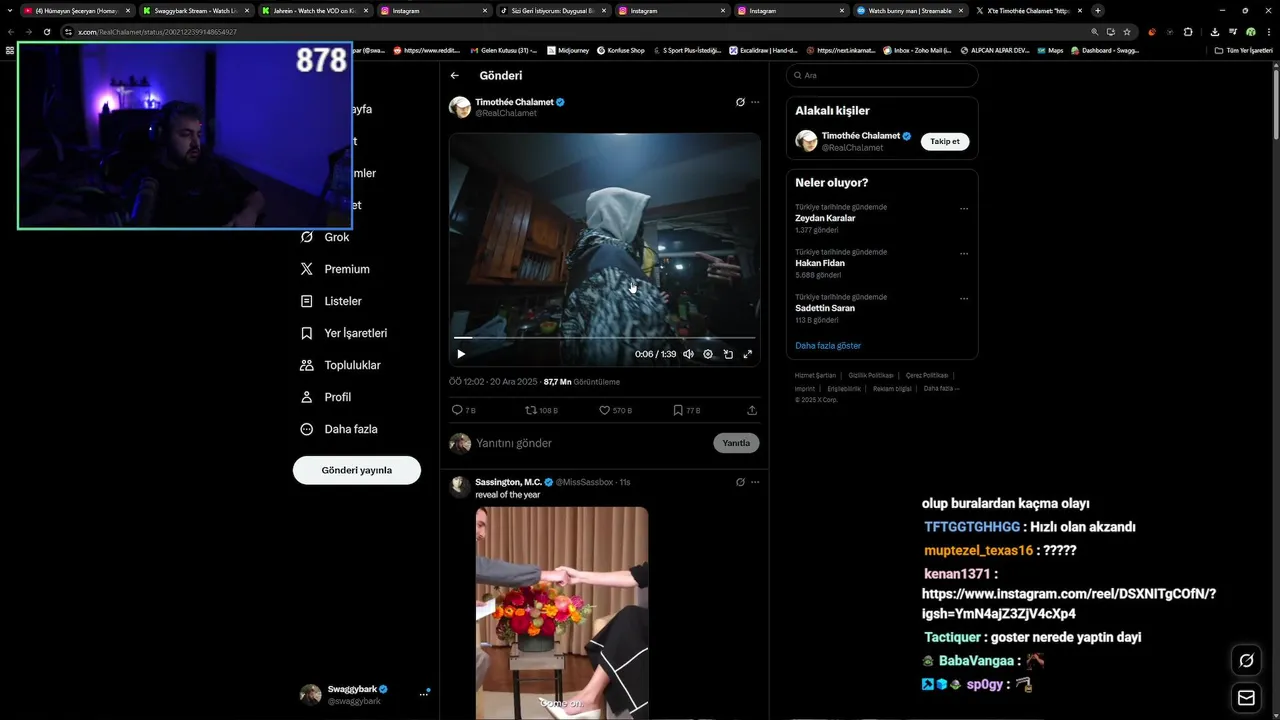Image resolution: width=1280 pixels, height=720 pixels.
Task: Open Profil in the sidebar
Action: 326,397
